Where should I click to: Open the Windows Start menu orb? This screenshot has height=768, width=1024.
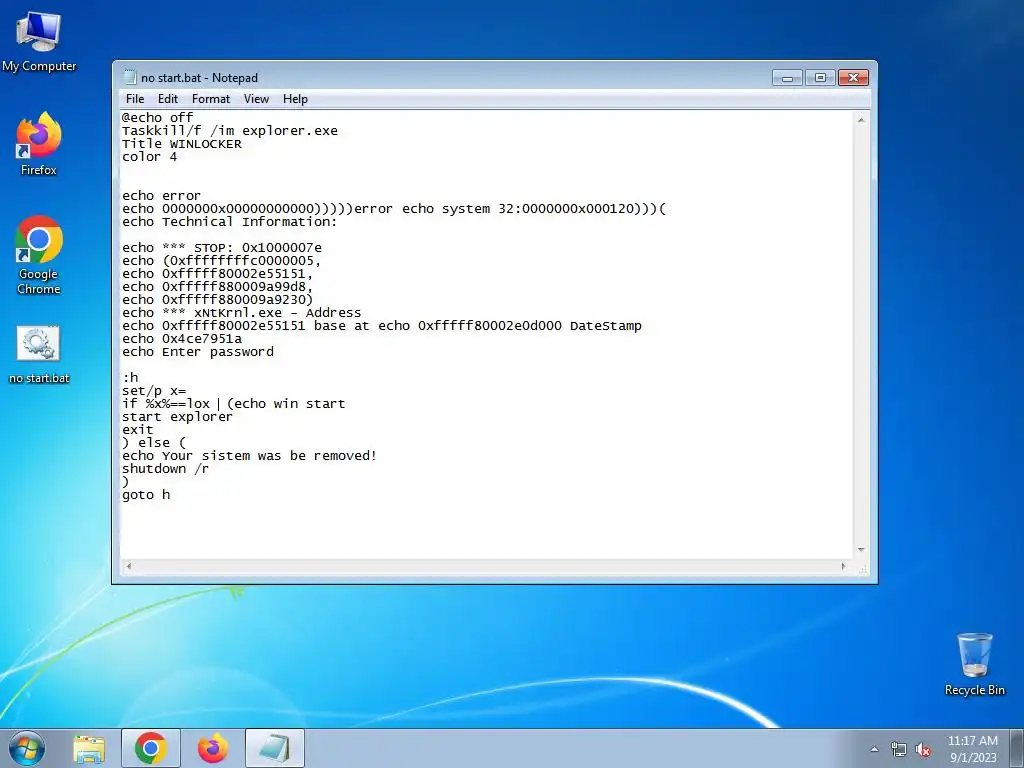pos(27,748)
